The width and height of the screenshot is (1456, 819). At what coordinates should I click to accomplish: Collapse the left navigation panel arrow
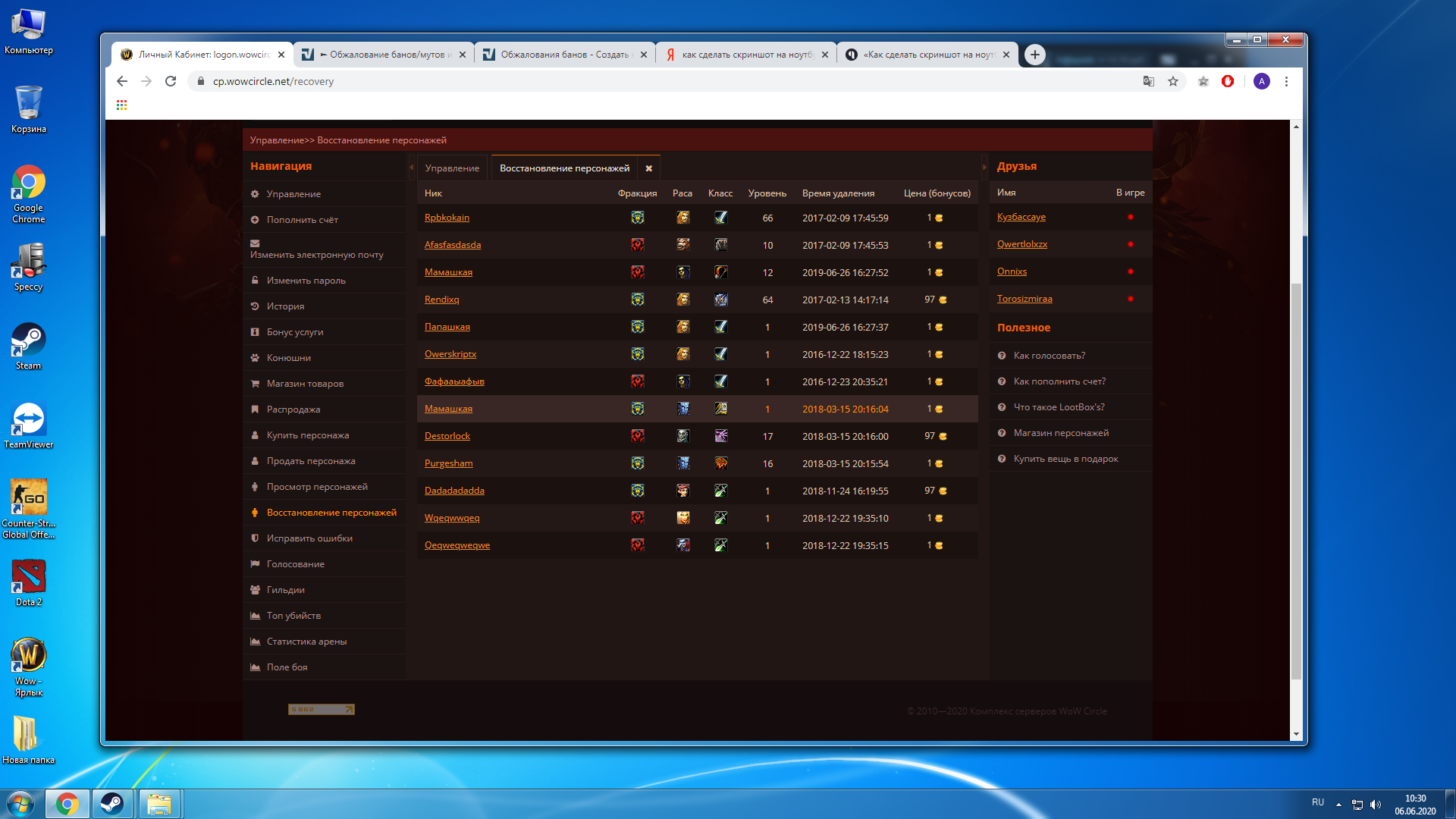click(411, 167)
